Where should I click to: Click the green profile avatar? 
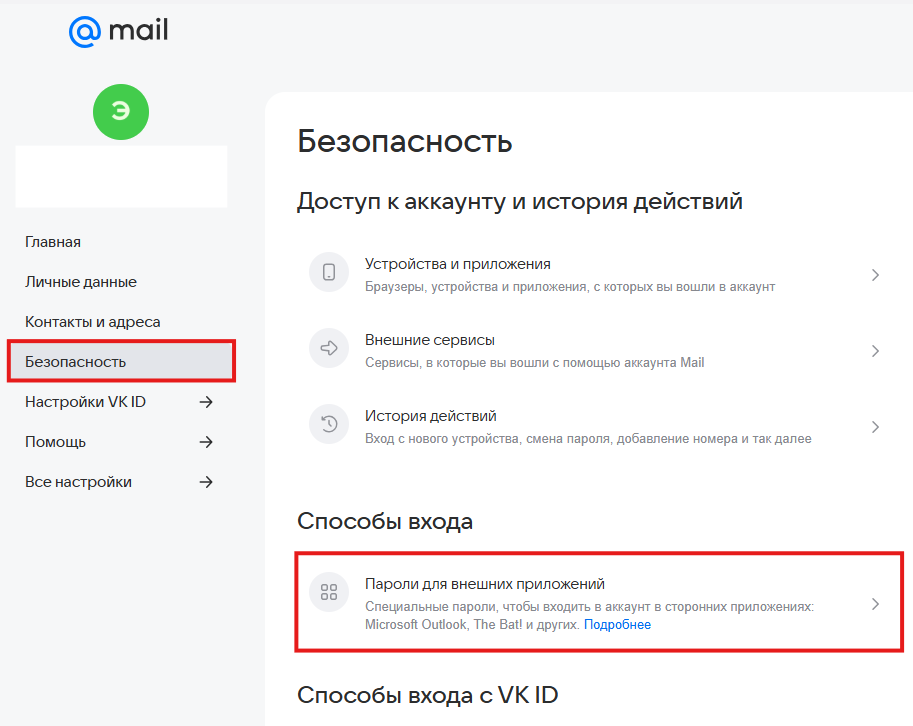point(121,112)
